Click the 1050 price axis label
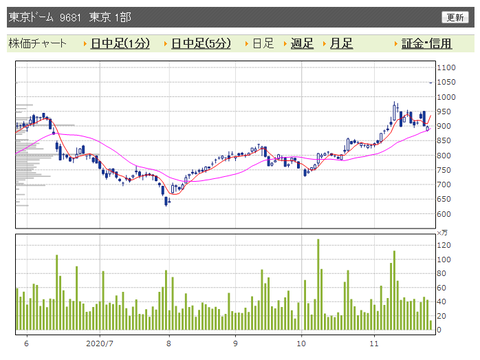This screenshot has width=480, height=360. [x=446, y=82]
